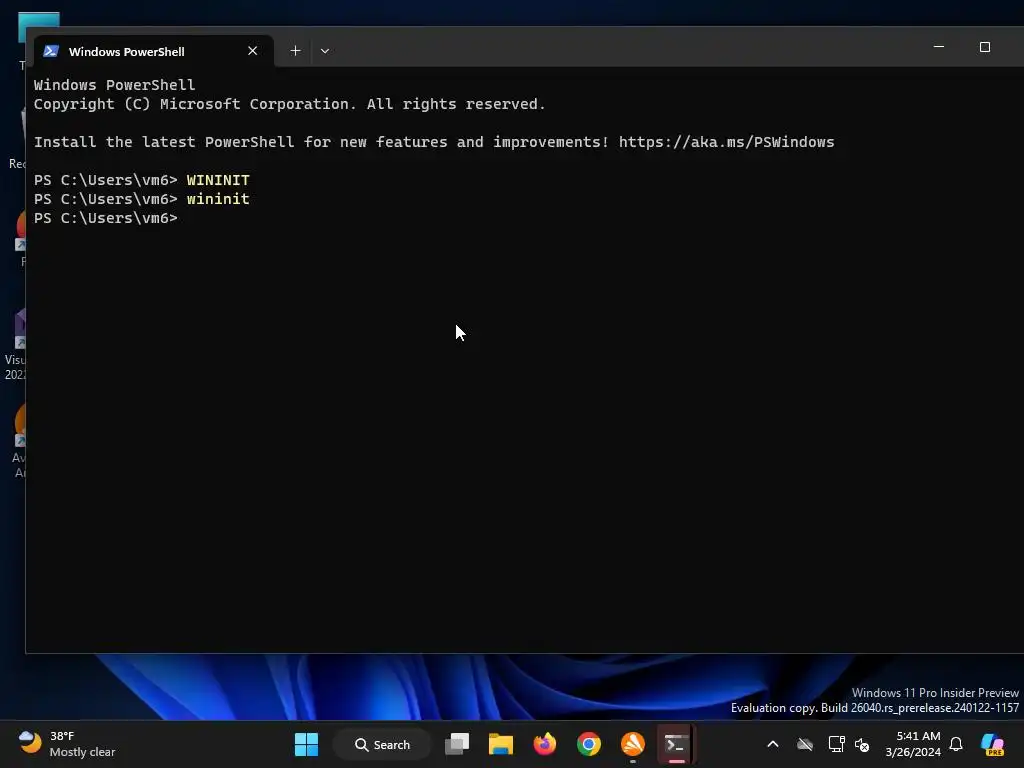Click the lowercase wininit command text
Viewport: 1024px width, 768px height.
[x=218, y=199]
